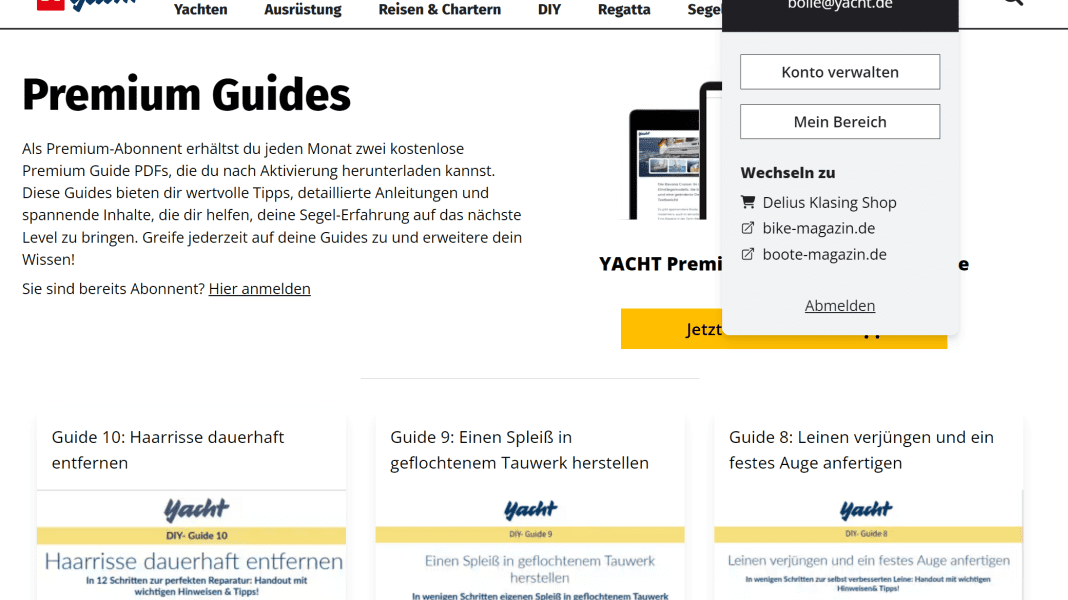Open search via the magnifier icon

point(1012,3)
